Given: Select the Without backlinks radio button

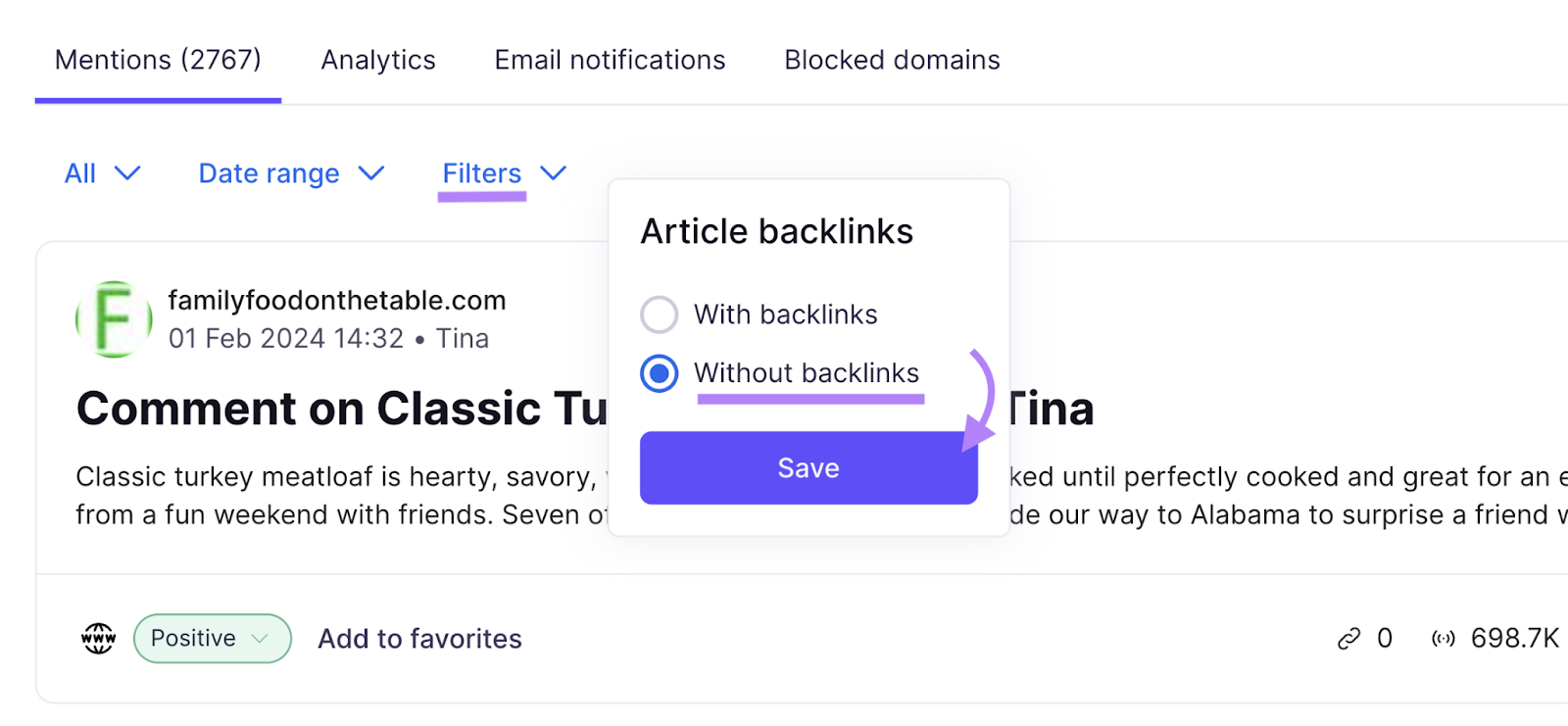Looking at the screenshot, I should [659, 373].
